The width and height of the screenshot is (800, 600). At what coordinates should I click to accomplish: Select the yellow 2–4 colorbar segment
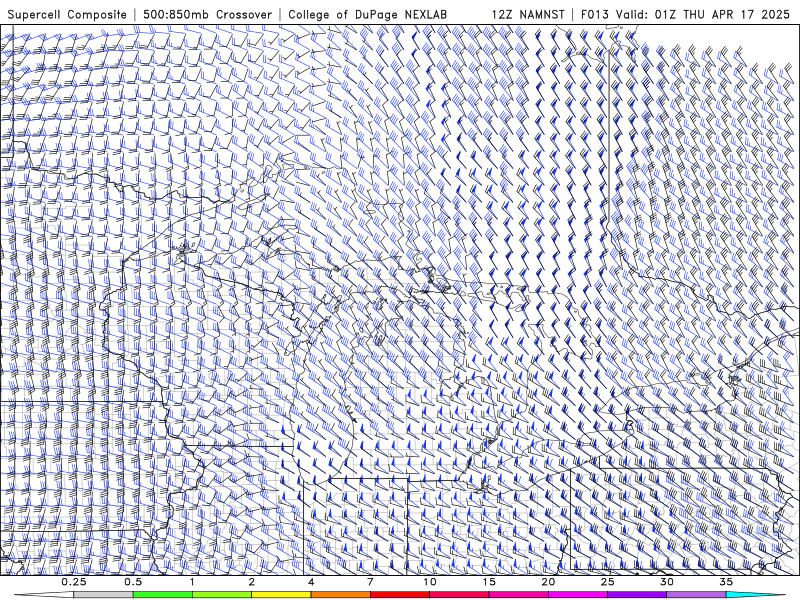click(281, 595)
